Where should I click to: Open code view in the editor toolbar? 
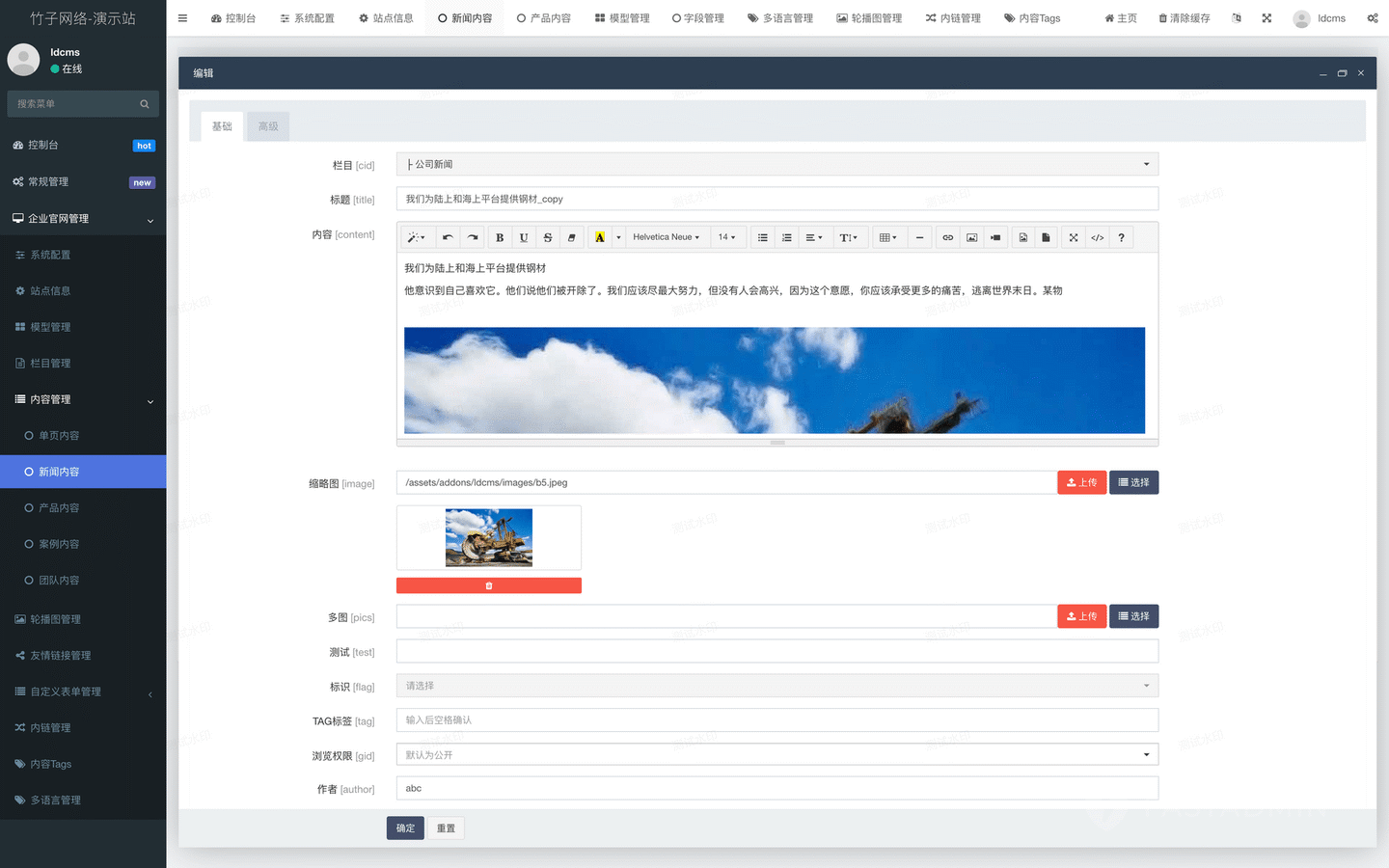[x=1097, y=237]
